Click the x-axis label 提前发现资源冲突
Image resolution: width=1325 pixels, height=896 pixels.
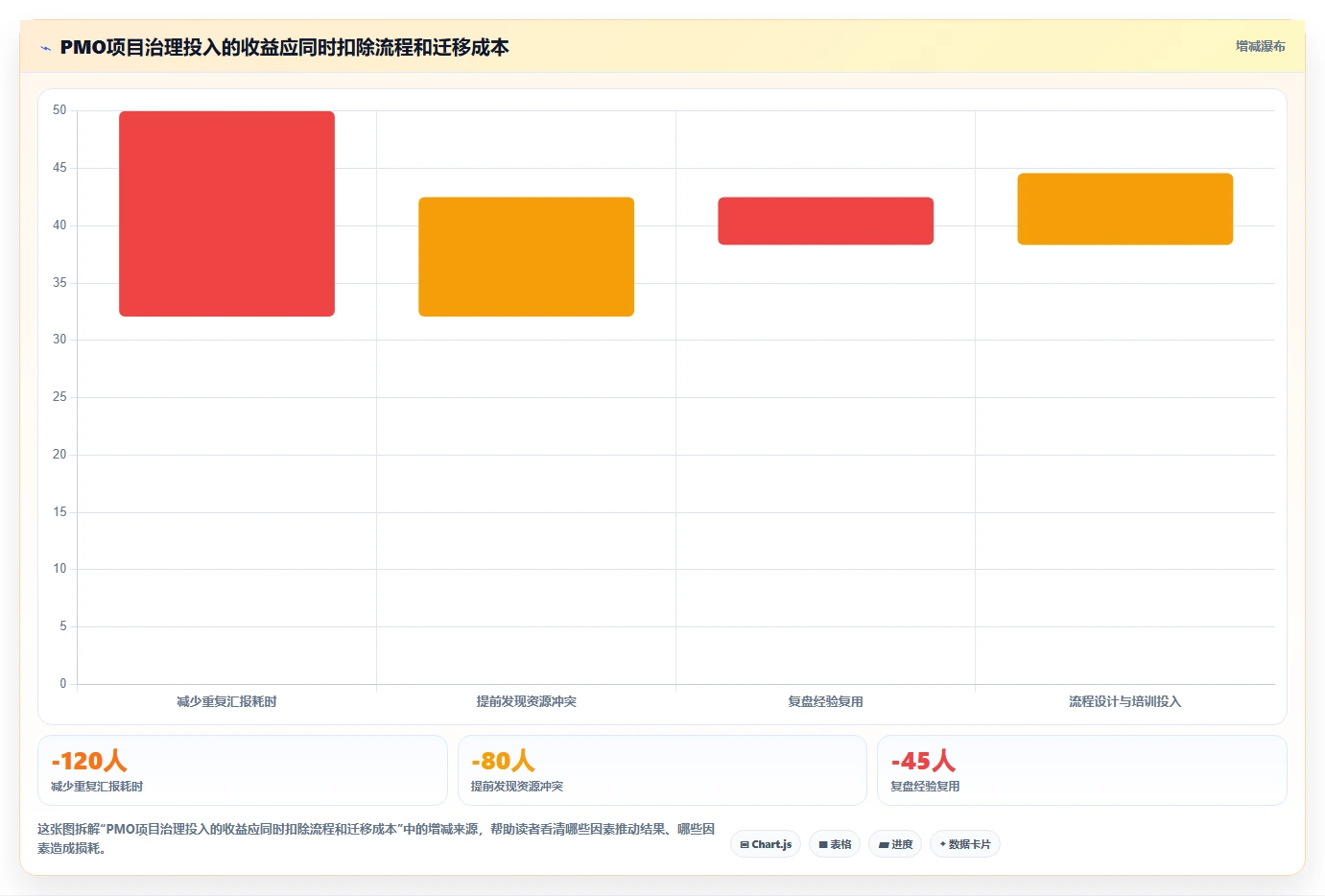(526, 701)
